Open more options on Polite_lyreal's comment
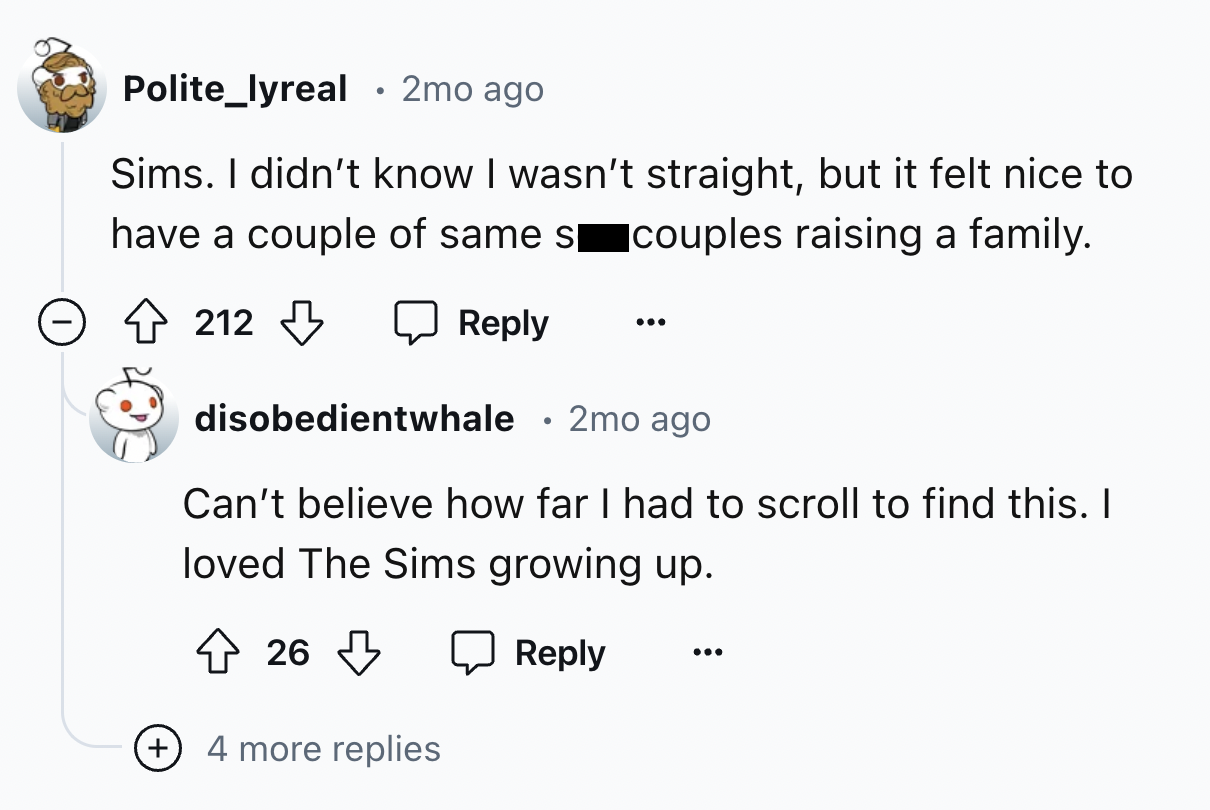The height and width of the screenshot is (810, 1210). point(651,324)
